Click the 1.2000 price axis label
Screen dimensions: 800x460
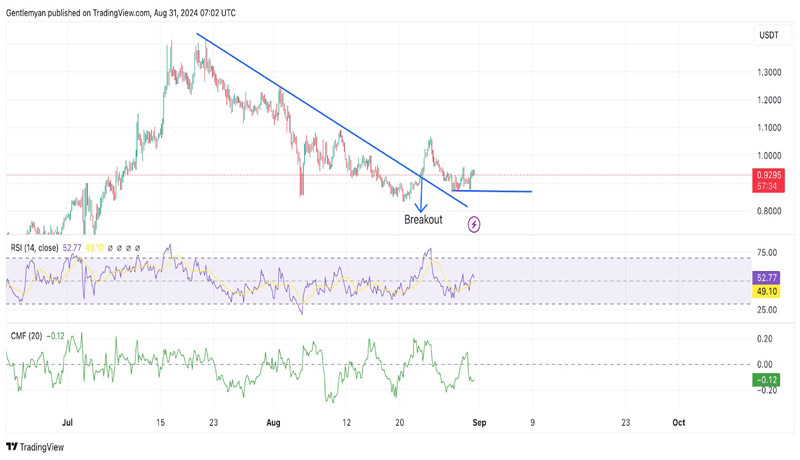click(769, 100)
